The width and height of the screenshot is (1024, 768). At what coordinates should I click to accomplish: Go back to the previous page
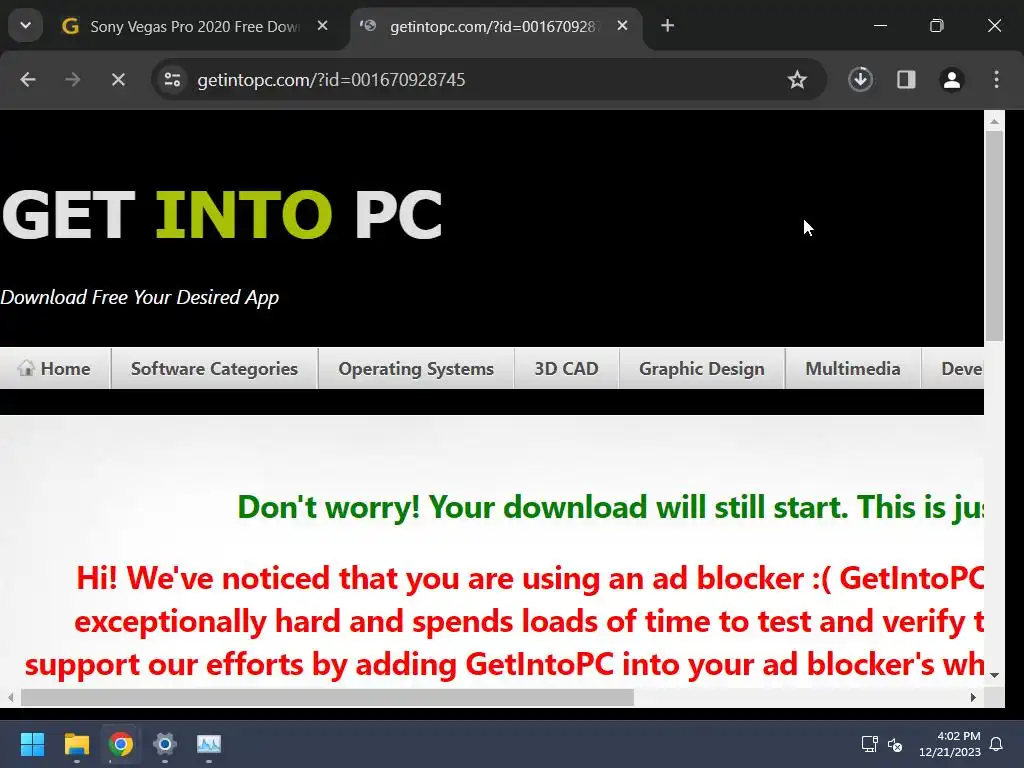point(27,80)
